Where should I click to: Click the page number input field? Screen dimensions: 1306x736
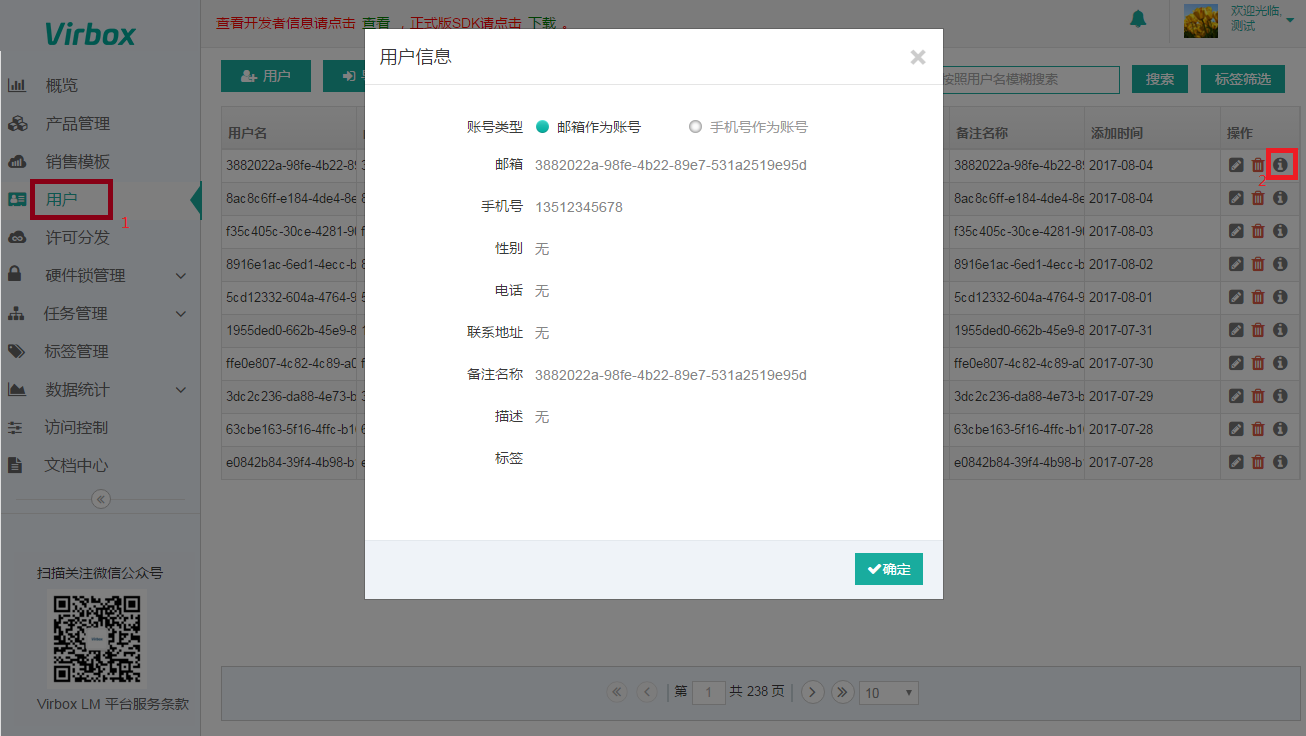(x=708, y=692)
